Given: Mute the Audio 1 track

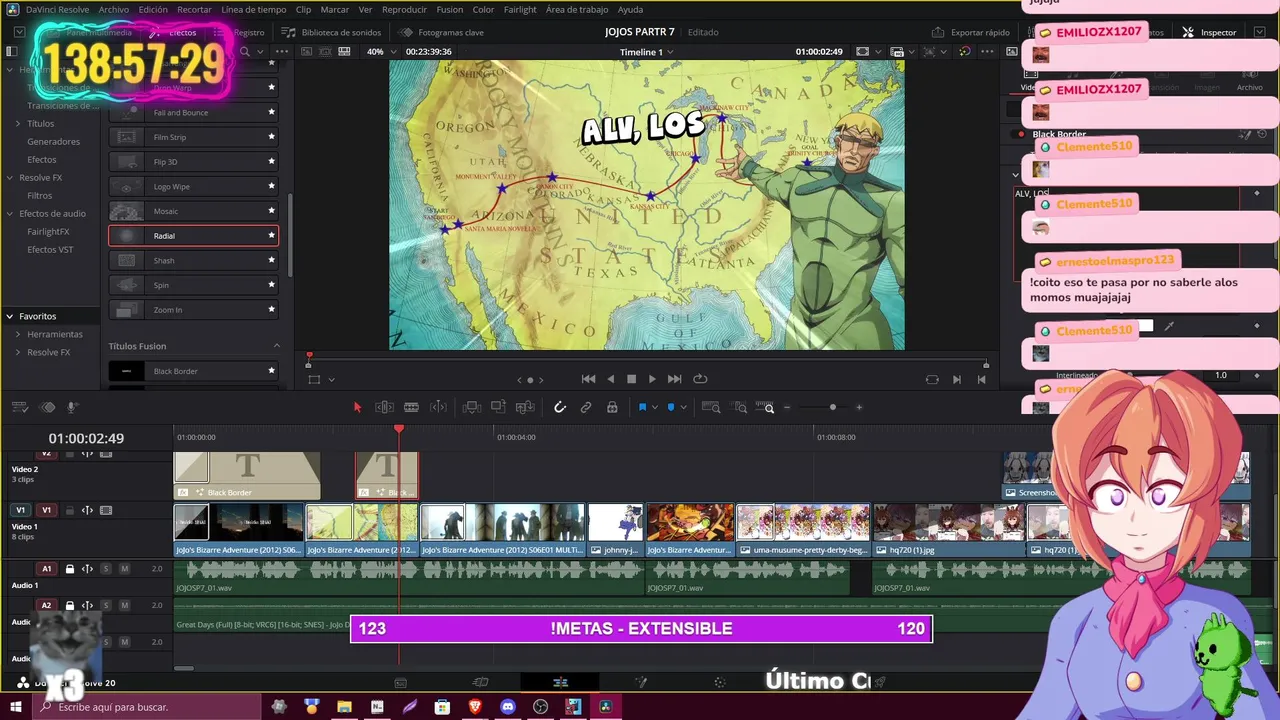Looking at the screenshot, I should [124, 568].
